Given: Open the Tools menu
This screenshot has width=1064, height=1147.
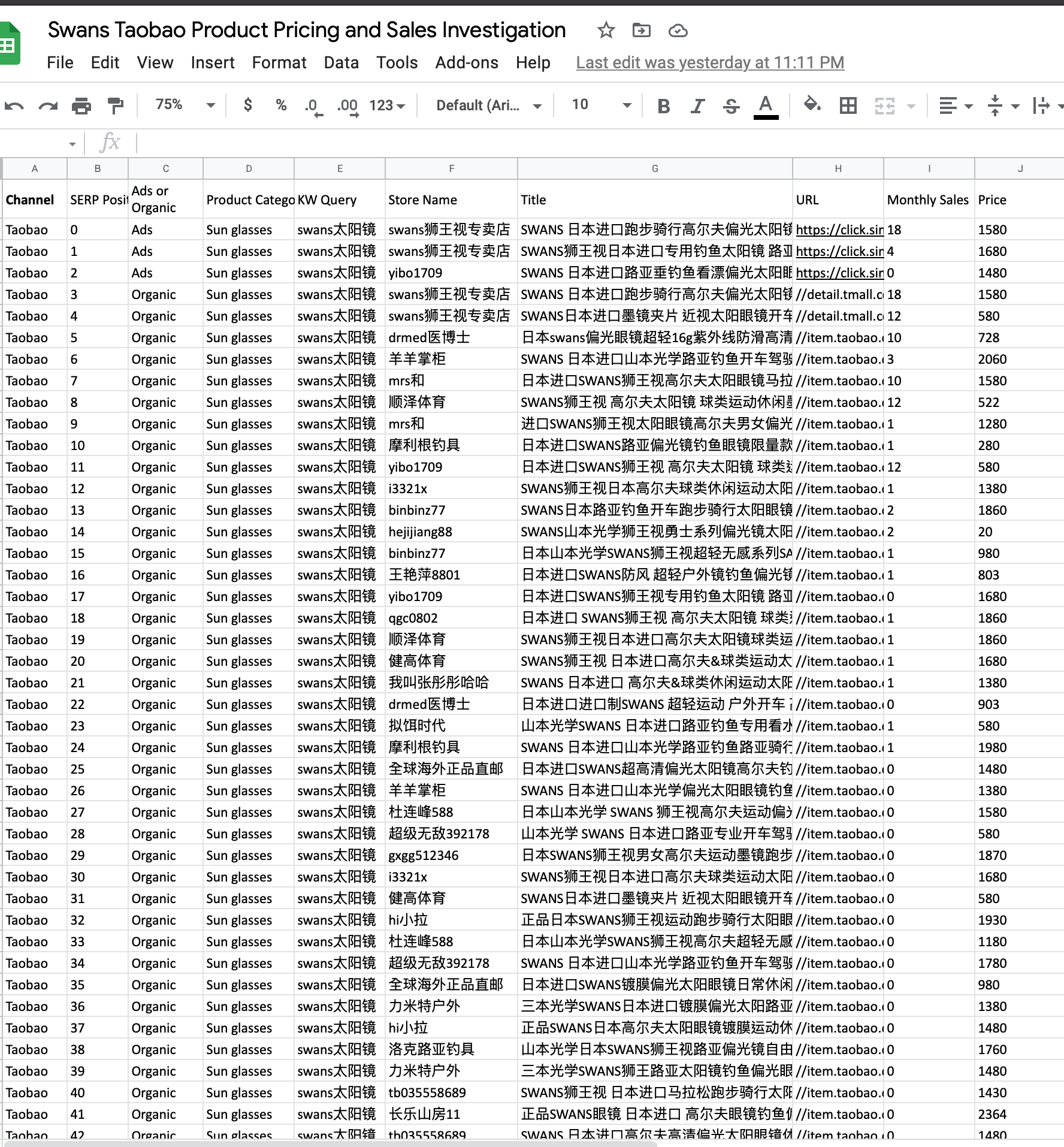Looking at the screenshot, I should coord(397,62).
